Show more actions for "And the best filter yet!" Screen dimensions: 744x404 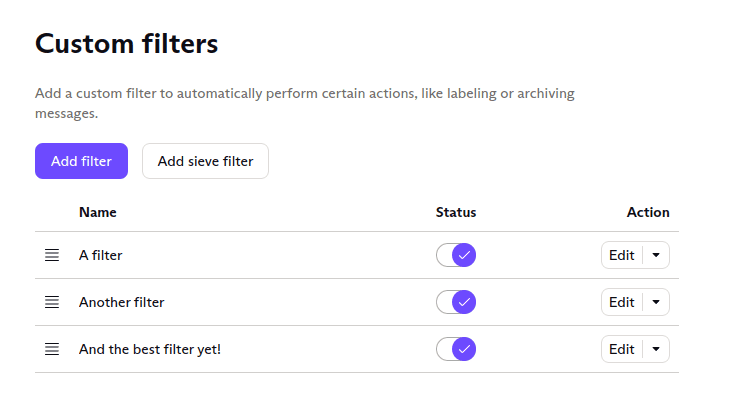coord(656,349)
